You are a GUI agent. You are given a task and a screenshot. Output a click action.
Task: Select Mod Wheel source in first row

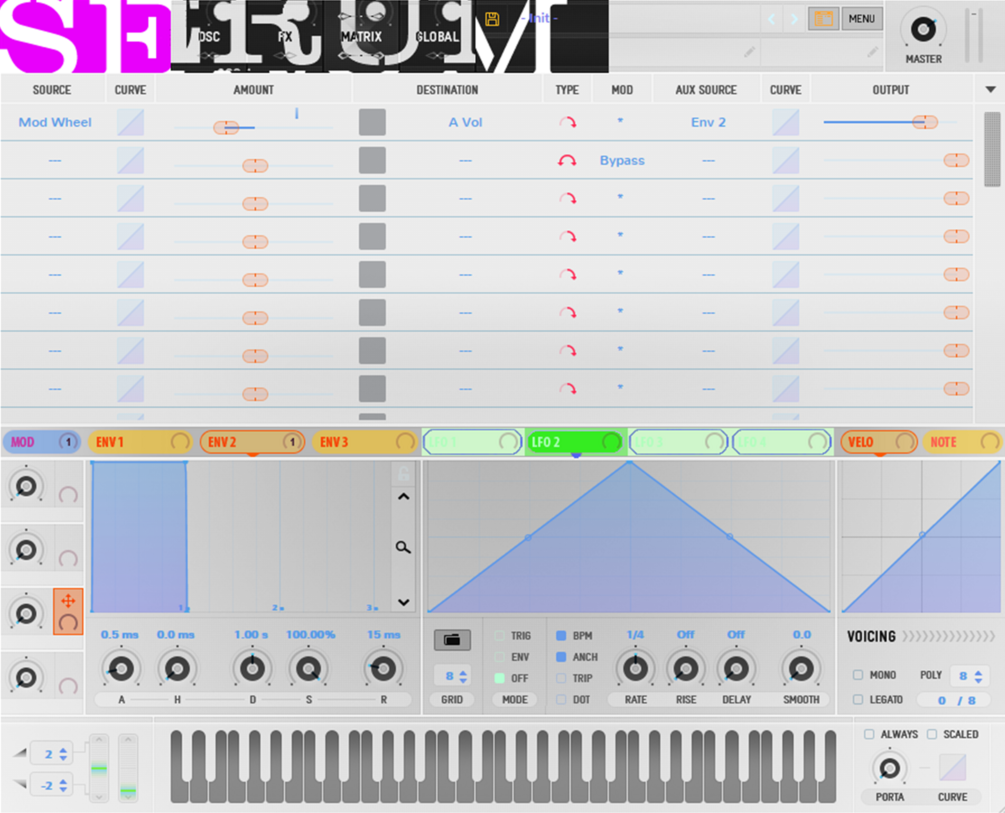55,122
